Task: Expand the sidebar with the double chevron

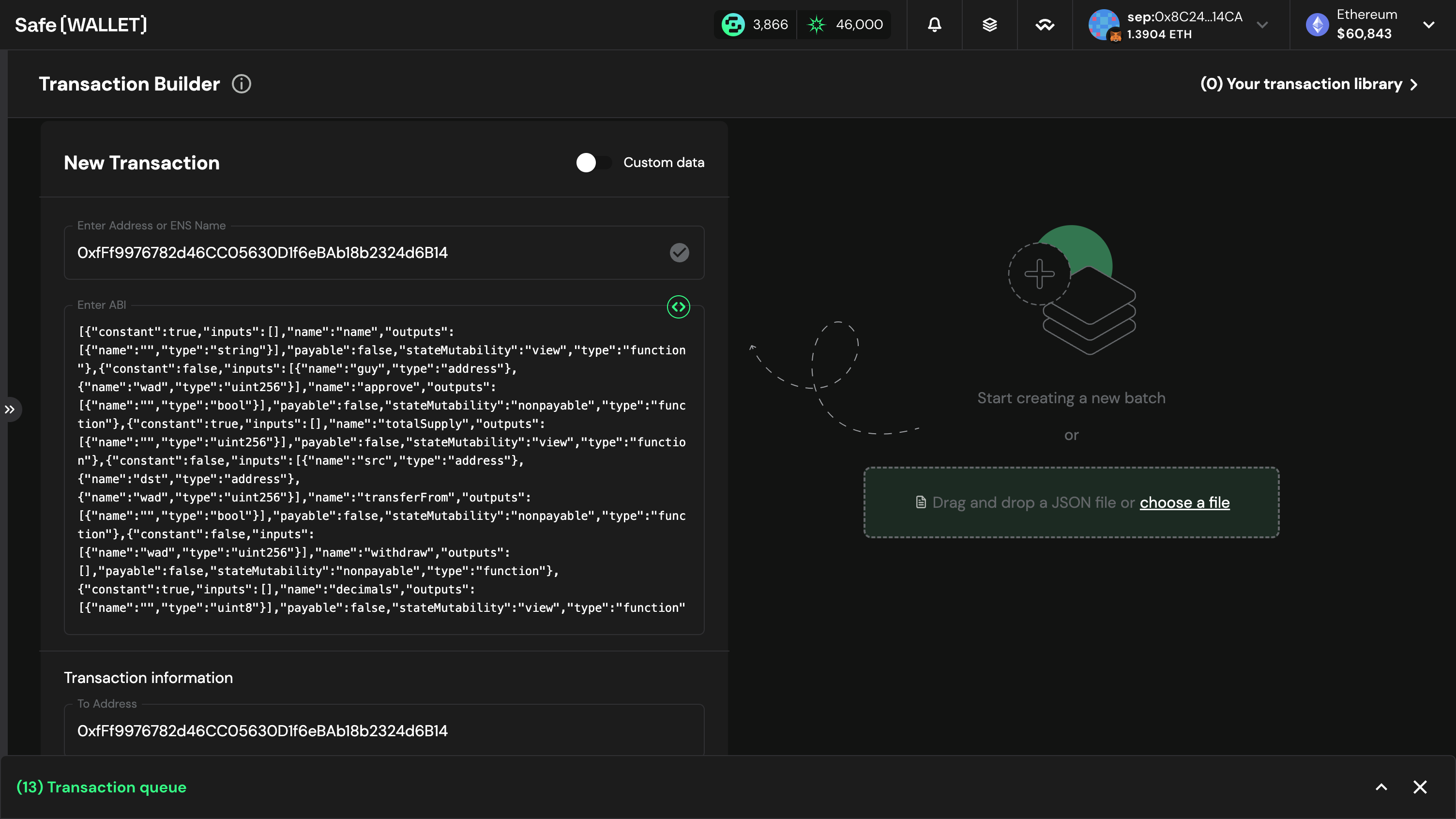Action: click(x=10, y=409)
